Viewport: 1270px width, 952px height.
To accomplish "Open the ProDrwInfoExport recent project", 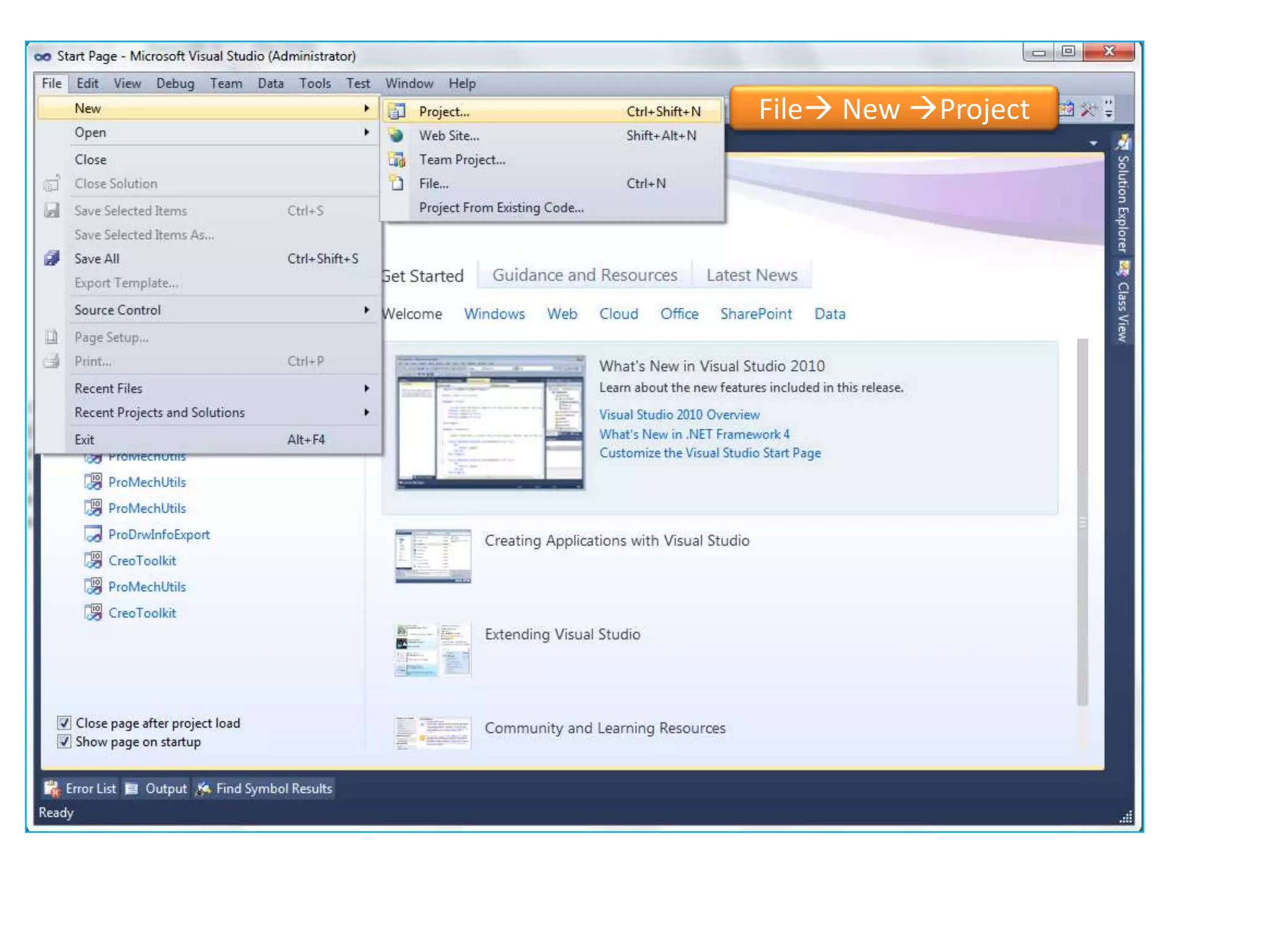I will tap(159, 534).
